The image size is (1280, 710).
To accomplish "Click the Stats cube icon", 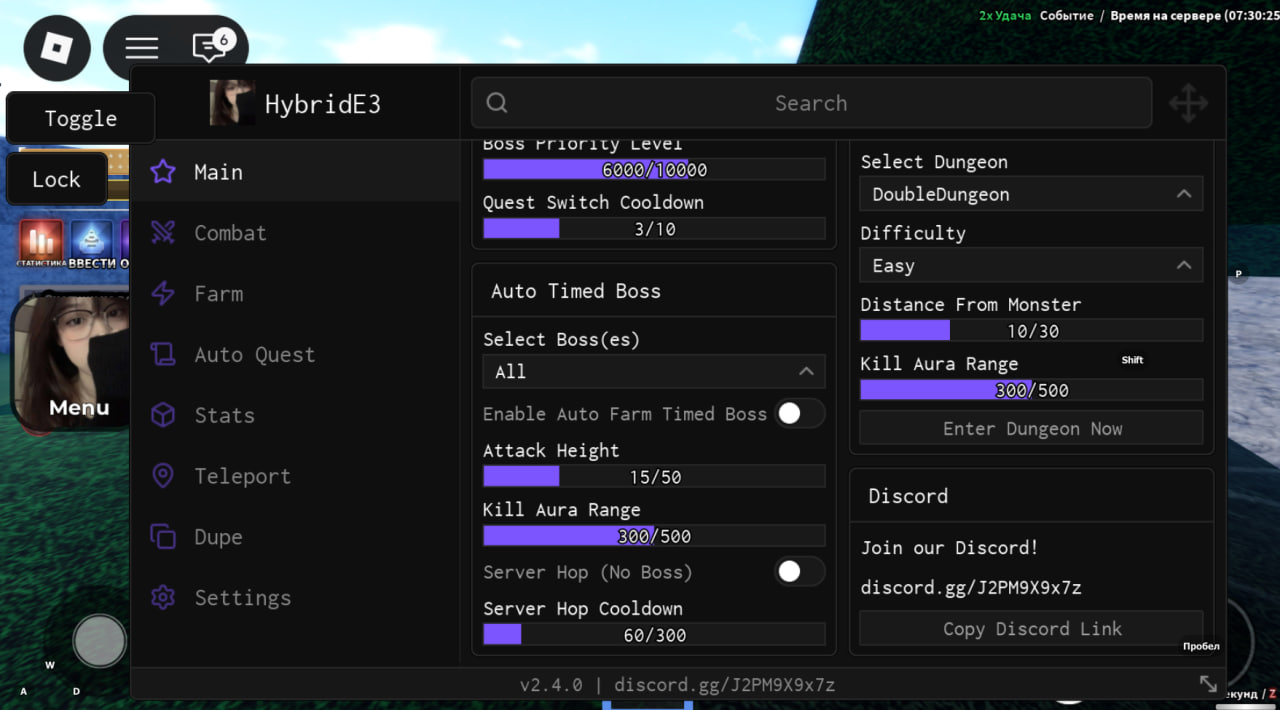I will (162, 415).
